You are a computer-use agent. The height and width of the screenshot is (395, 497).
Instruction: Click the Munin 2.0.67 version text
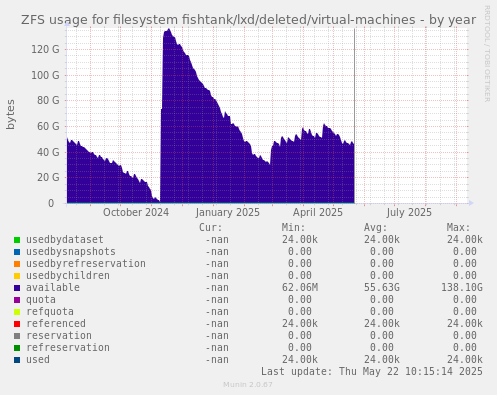(x=248, y=385)
